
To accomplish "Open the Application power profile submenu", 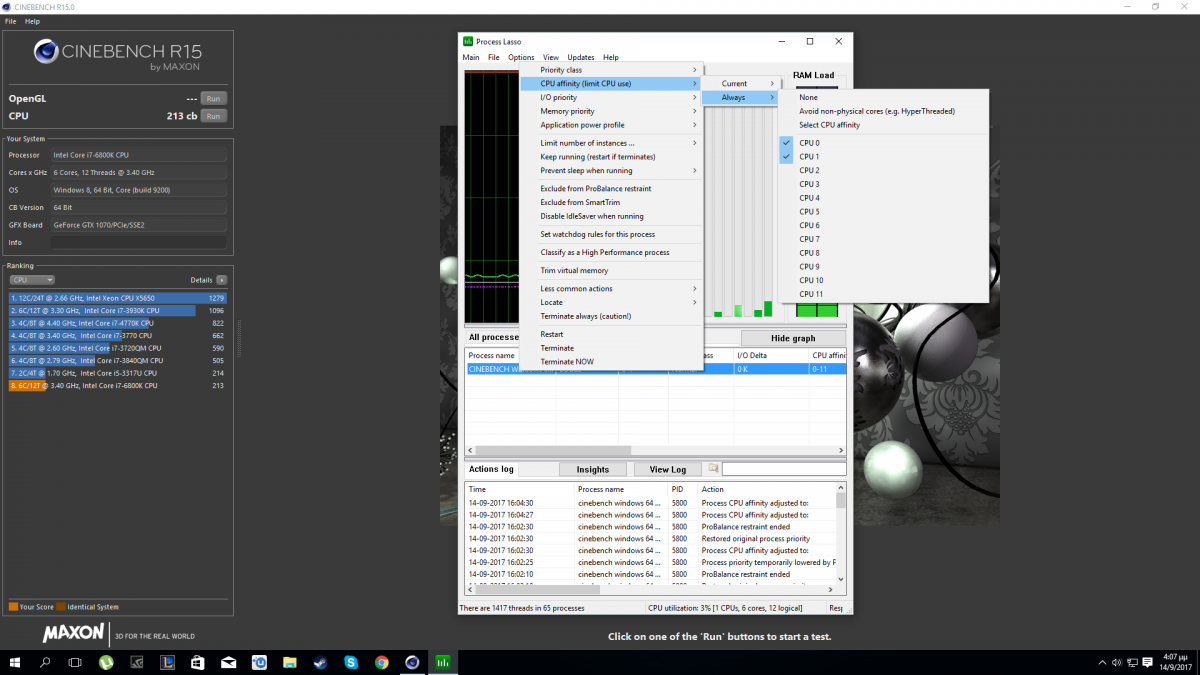I will (x=611, y=125).
